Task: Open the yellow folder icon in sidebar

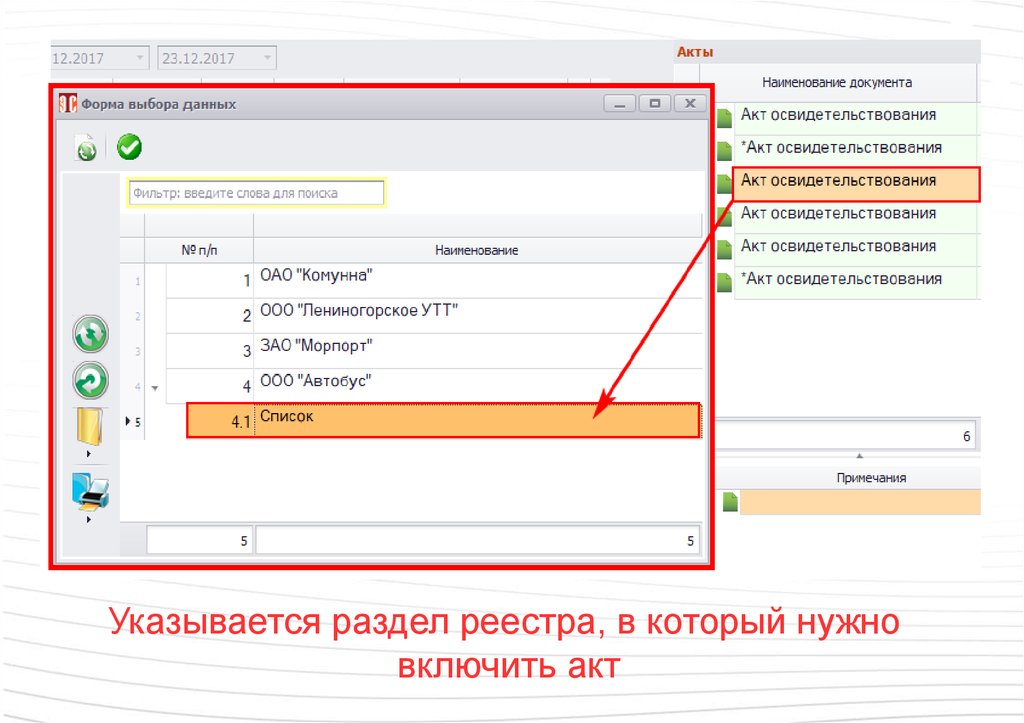Action: (x=89, y=427)
